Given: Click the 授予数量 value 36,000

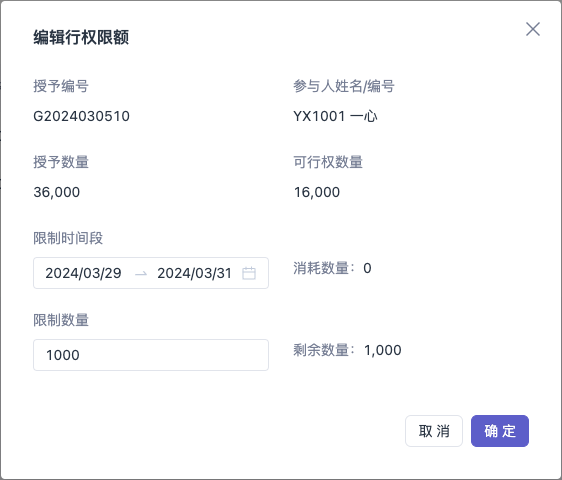Looking at the screenshot, I should pyautogui.click(x=57, y=192).
